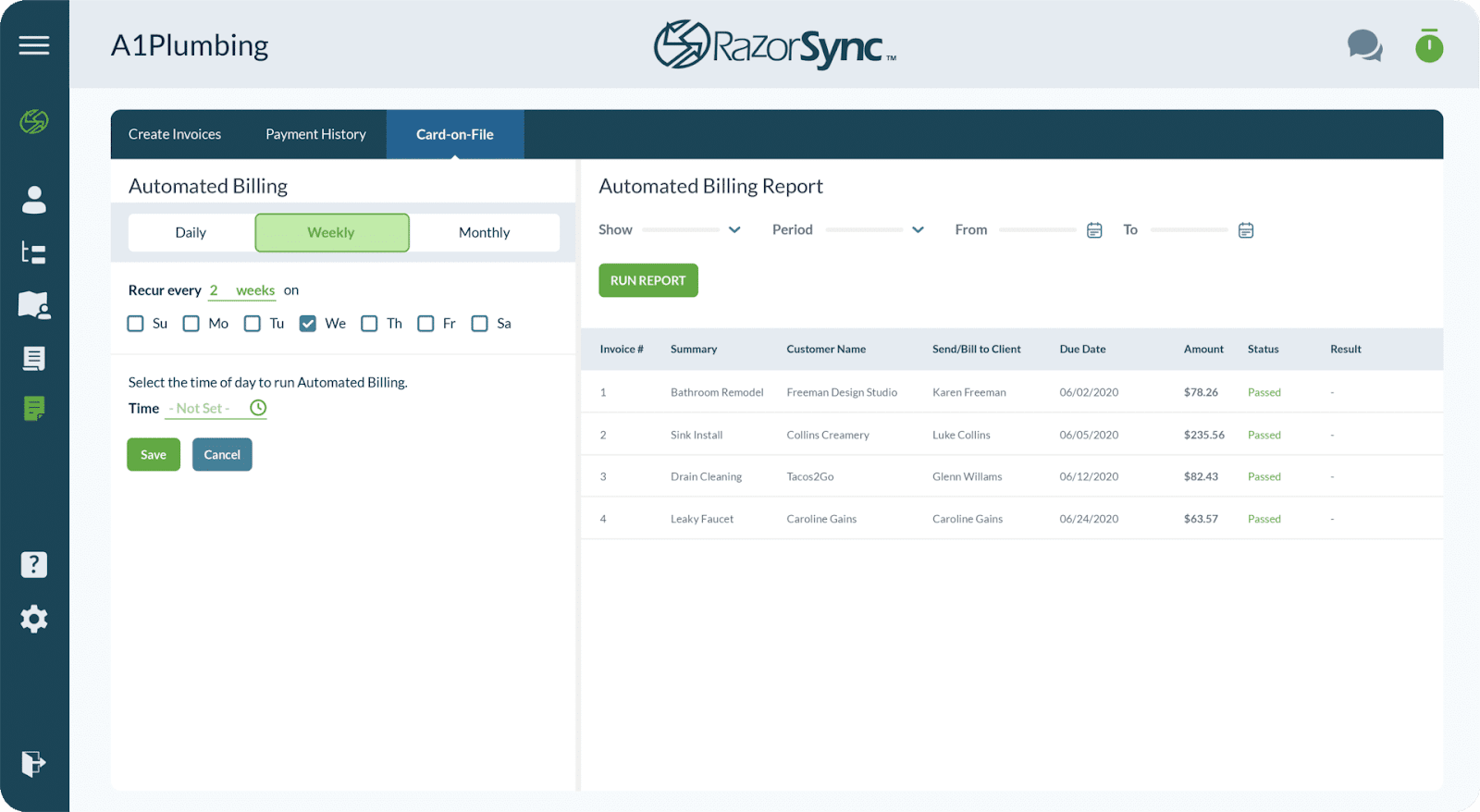Image resolution: width=1480 pixels, height=812 pixels.
Task: Open the chat messages icon
Action: [1364, 45]
